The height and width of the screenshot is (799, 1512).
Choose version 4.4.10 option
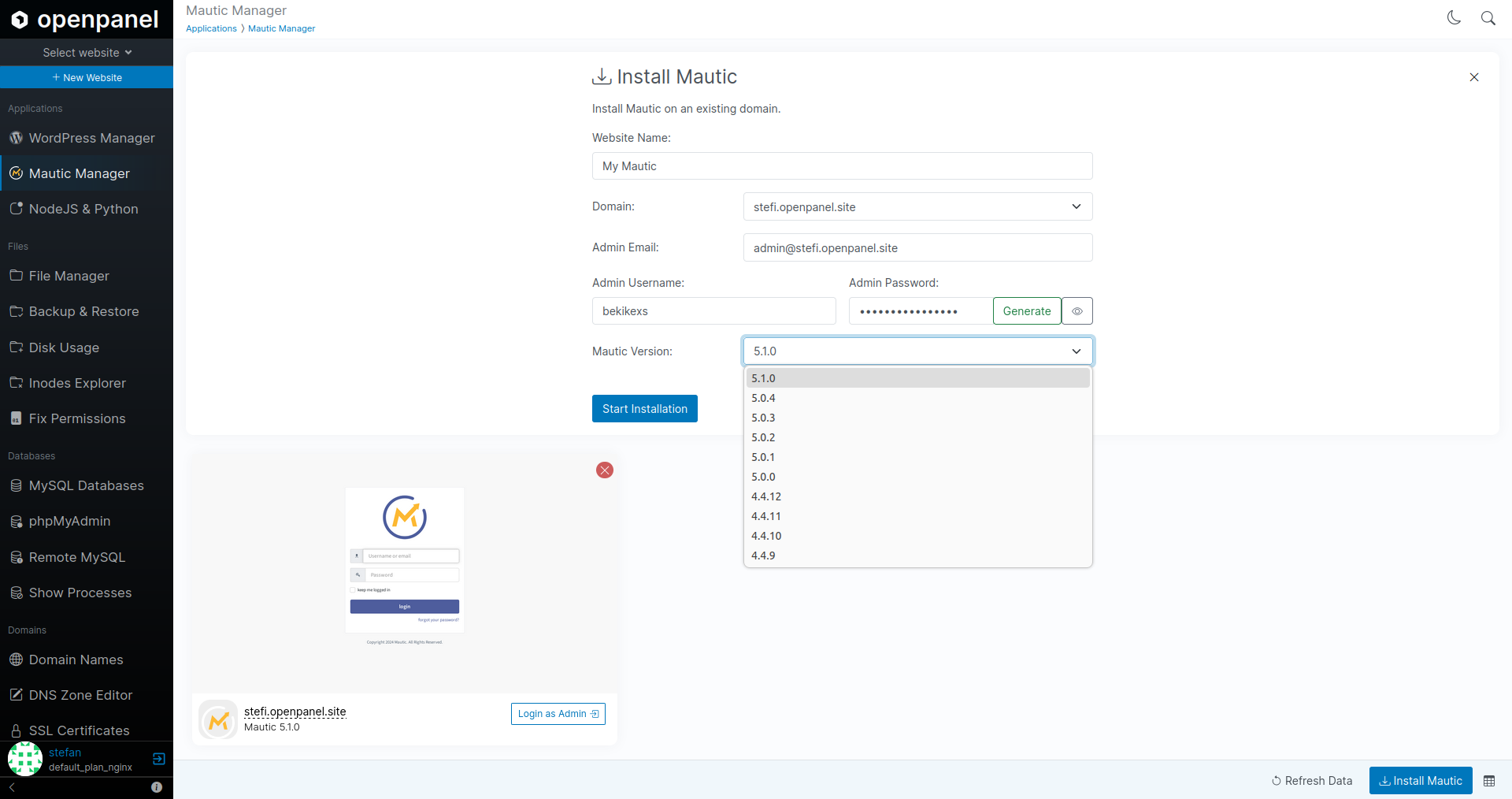click(x=917, y=536)
